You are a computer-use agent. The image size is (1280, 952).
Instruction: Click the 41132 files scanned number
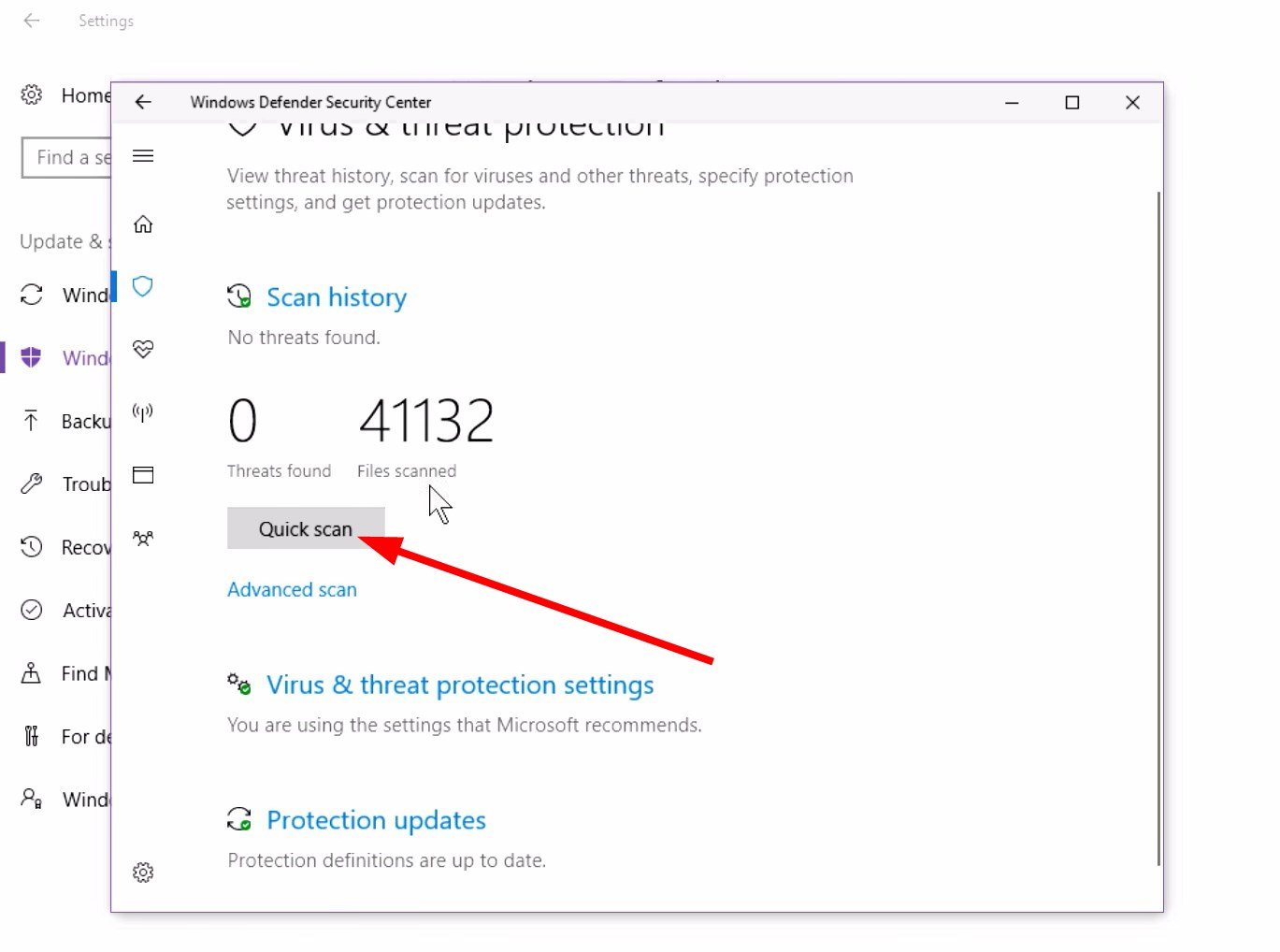426,421
